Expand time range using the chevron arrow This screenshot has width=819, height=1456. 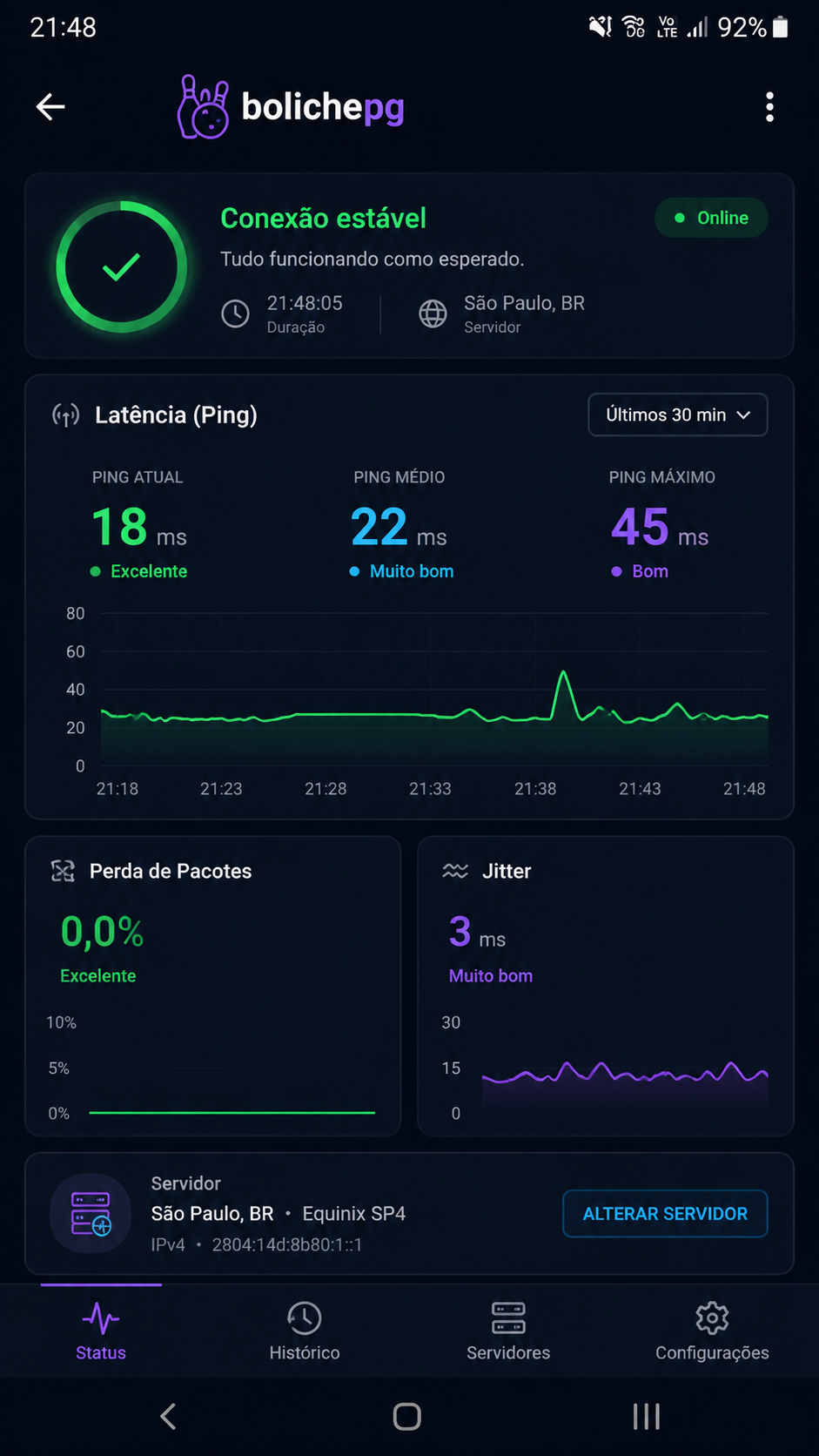point(743,415)
